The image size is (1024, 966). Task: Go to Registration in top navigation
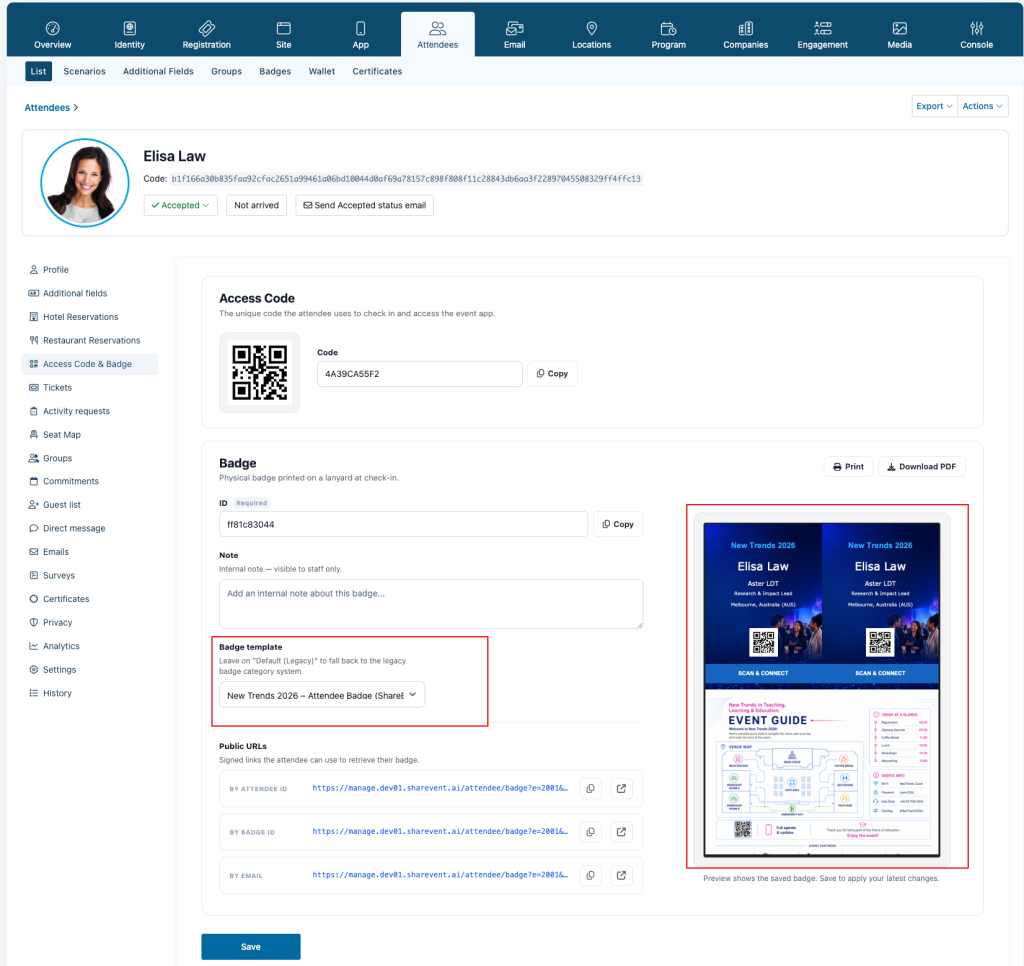206,35
